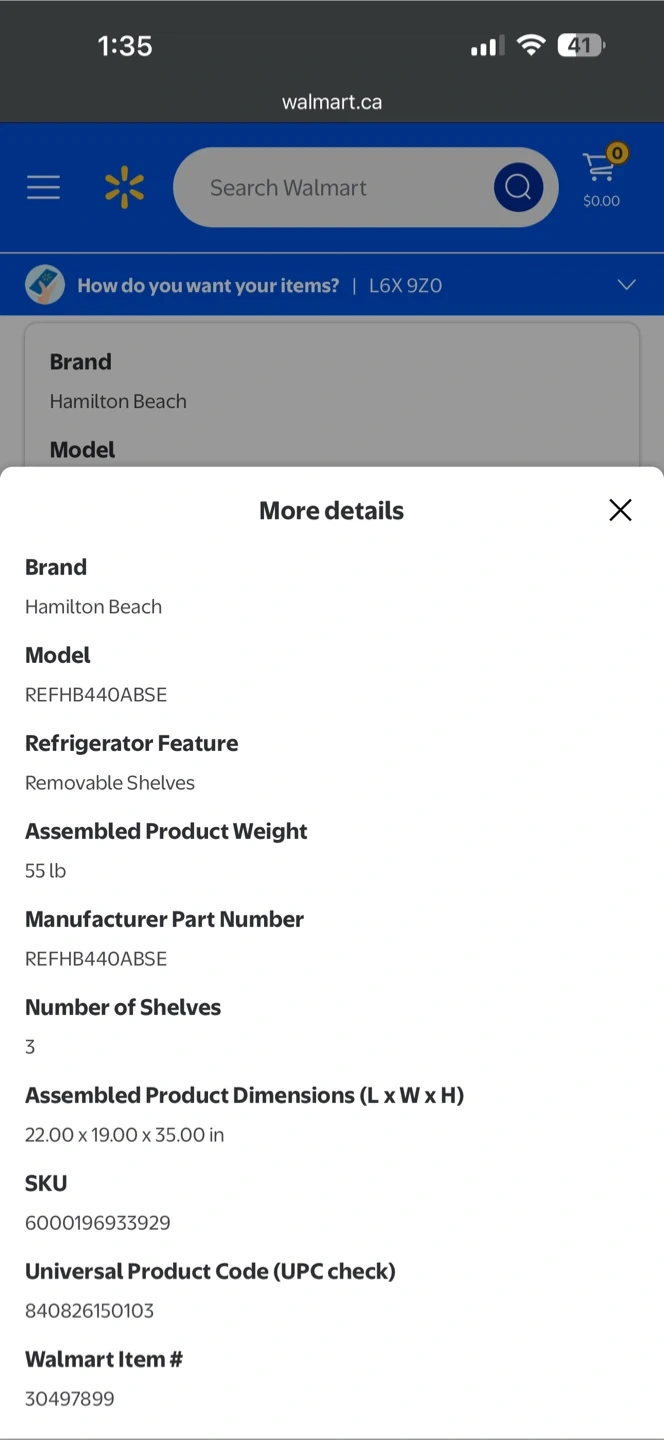664x1440 pixels.
Task: Expand the How do you want your items chevron
Action: [x=626, y=285]
